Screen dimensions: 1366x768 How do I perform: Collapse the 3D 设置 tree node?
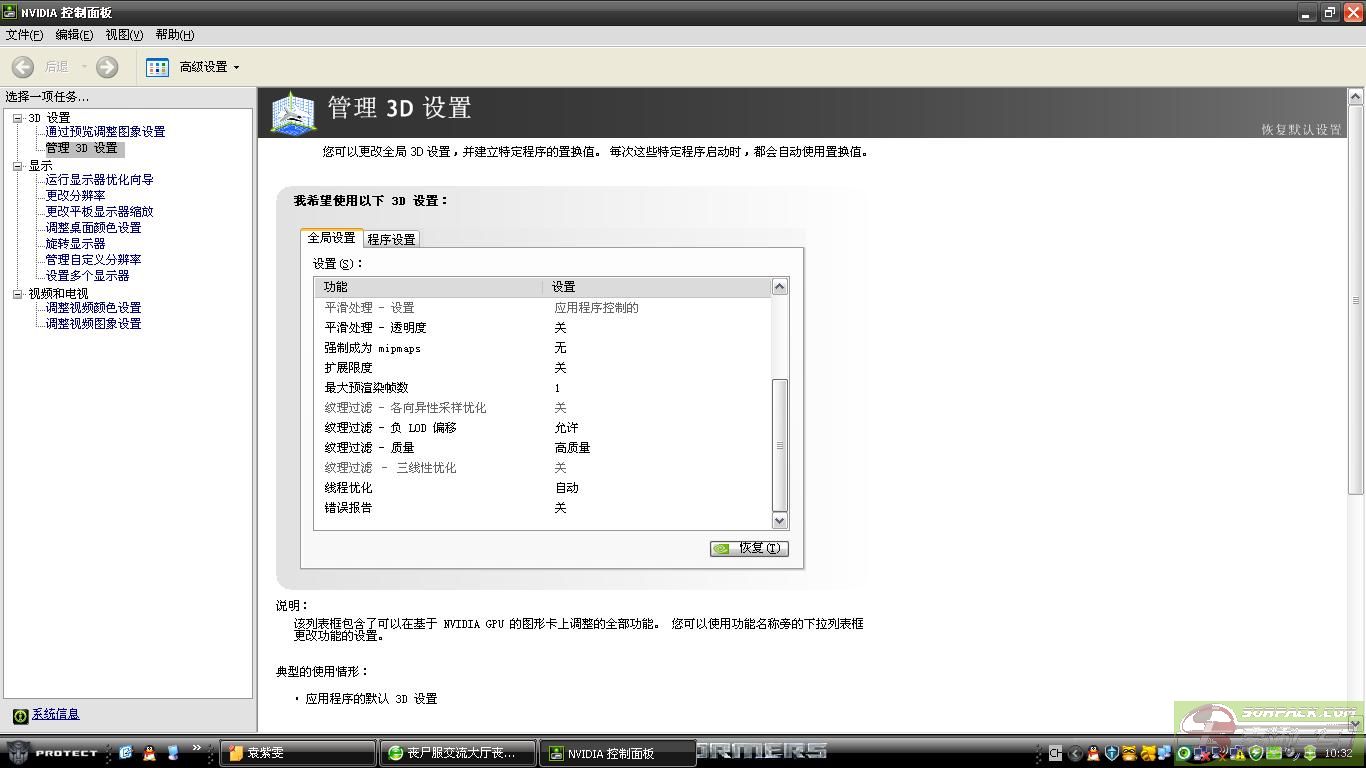coord(17,118)
